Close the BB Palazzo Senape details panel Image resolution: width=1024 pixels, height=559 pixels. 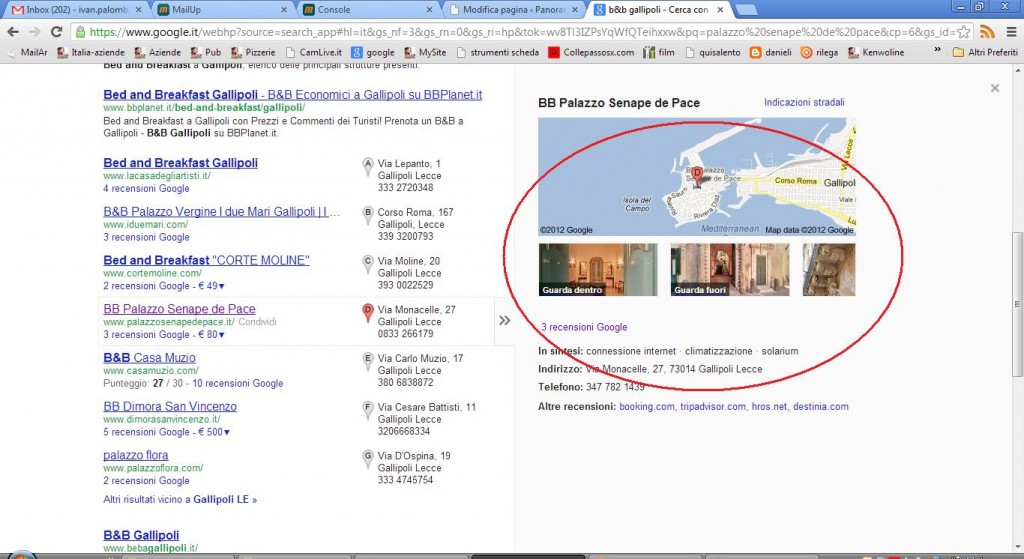995,88
